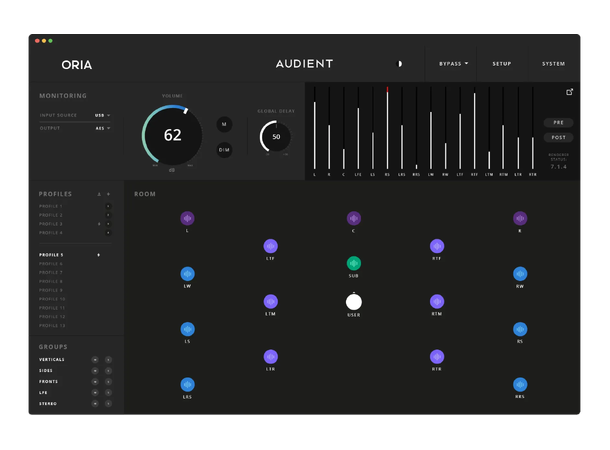Select the RTM height speaker
This screenshot has height=450, width=610.
[437, 301]
